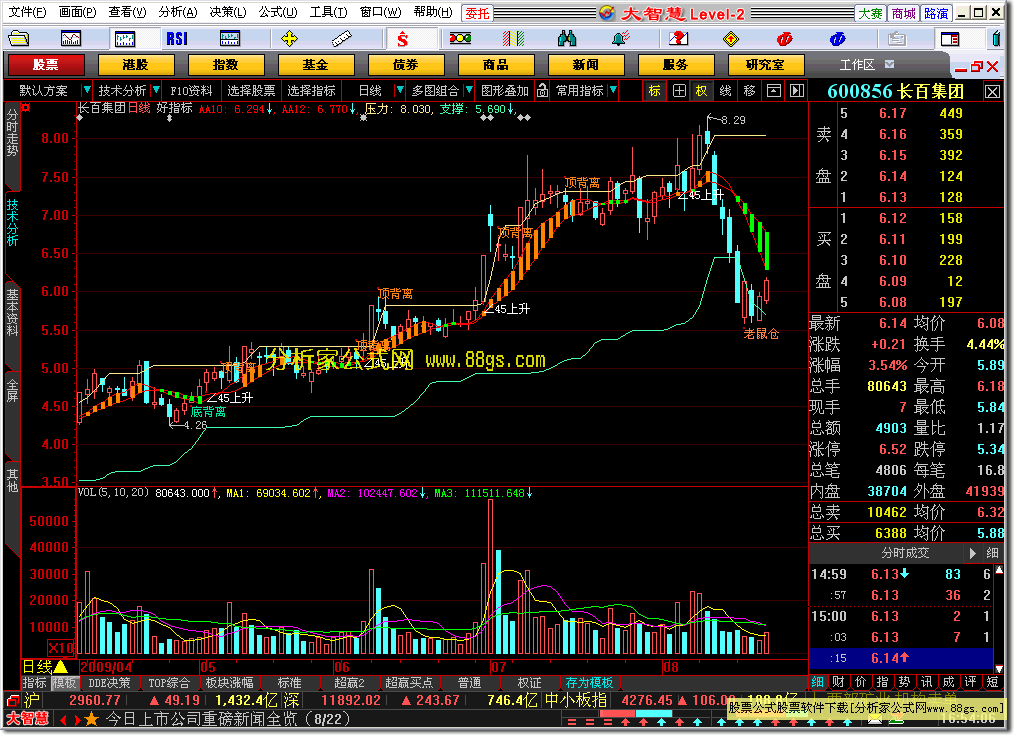Open the 分析(A) menu
Viewport: 1017px width, 737px height.
(178, 12)
